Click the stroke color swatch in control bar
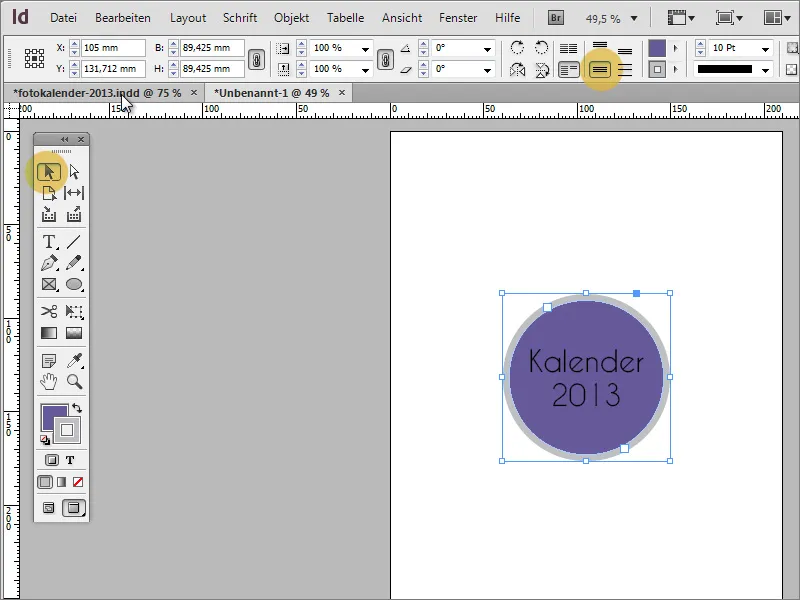 (x=657, y=69)
